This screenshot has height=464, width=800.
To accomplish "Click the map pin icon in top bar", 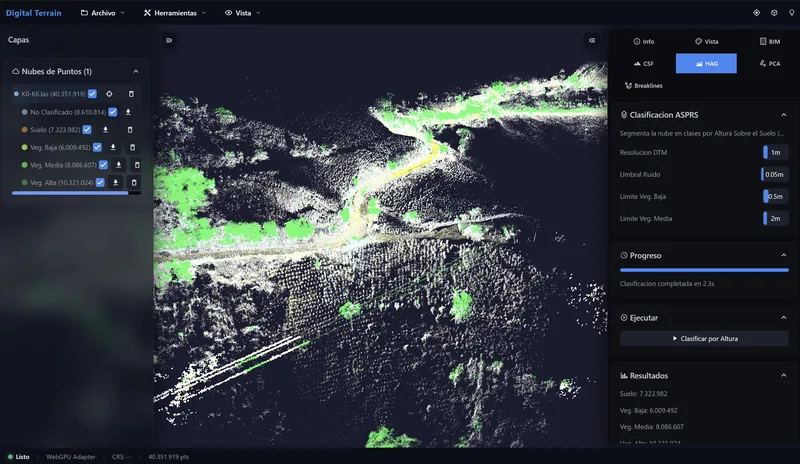I will (791, 13).
